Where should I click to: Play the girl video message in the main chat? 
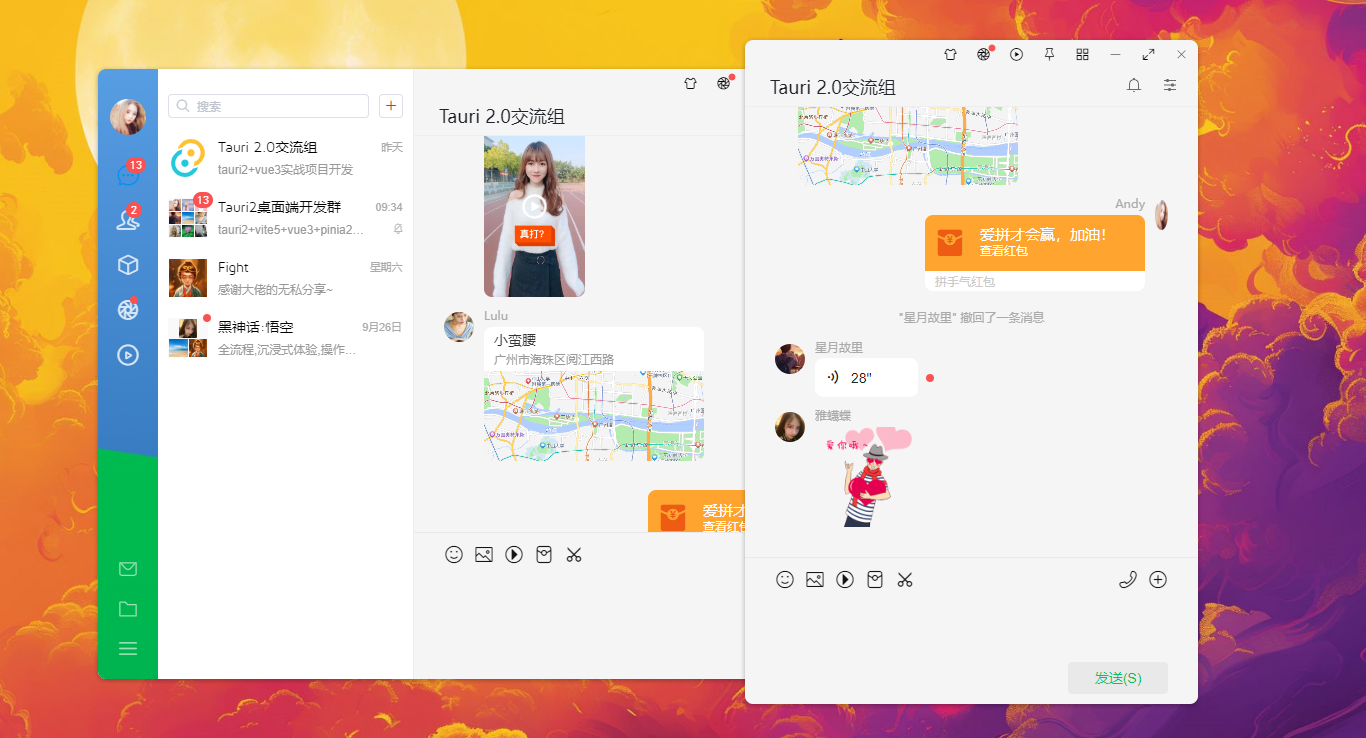534,207
